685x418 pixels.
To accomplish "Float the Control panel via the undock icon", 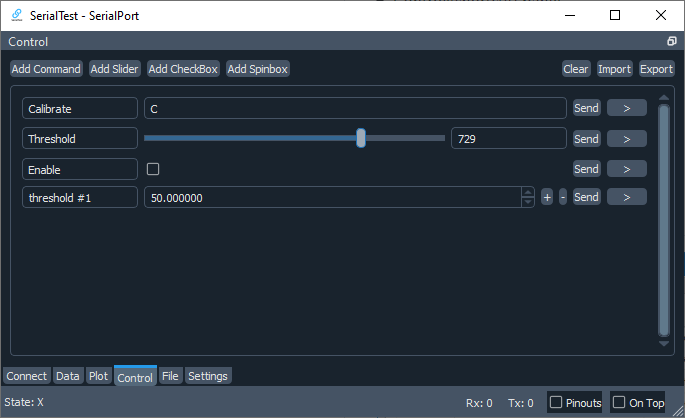I will [x=671, y=41].
